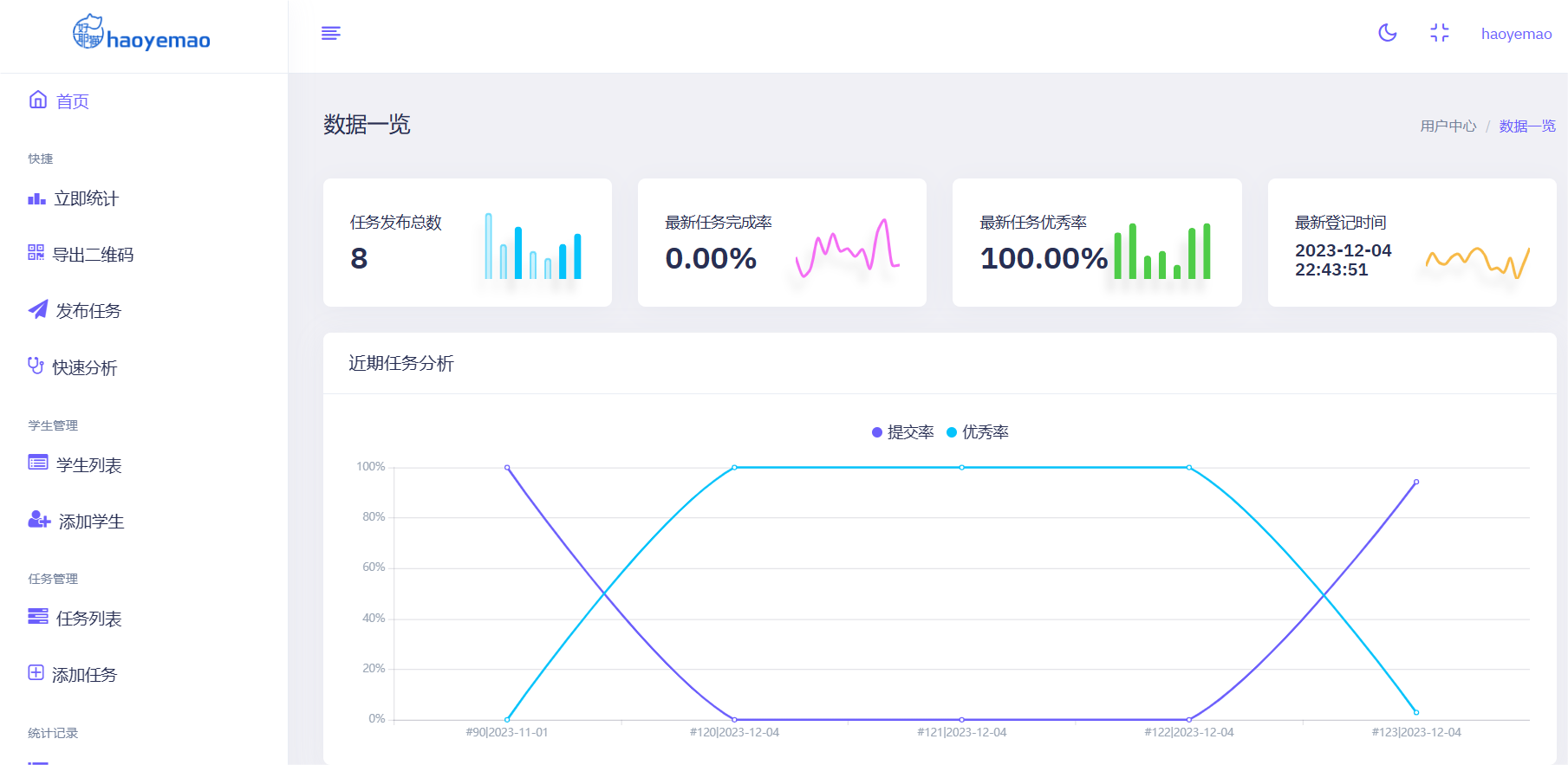This screenshot has width=1568, height=765.
Task: Click the home icon beside 首页
Action: click(x=37, y=100)
